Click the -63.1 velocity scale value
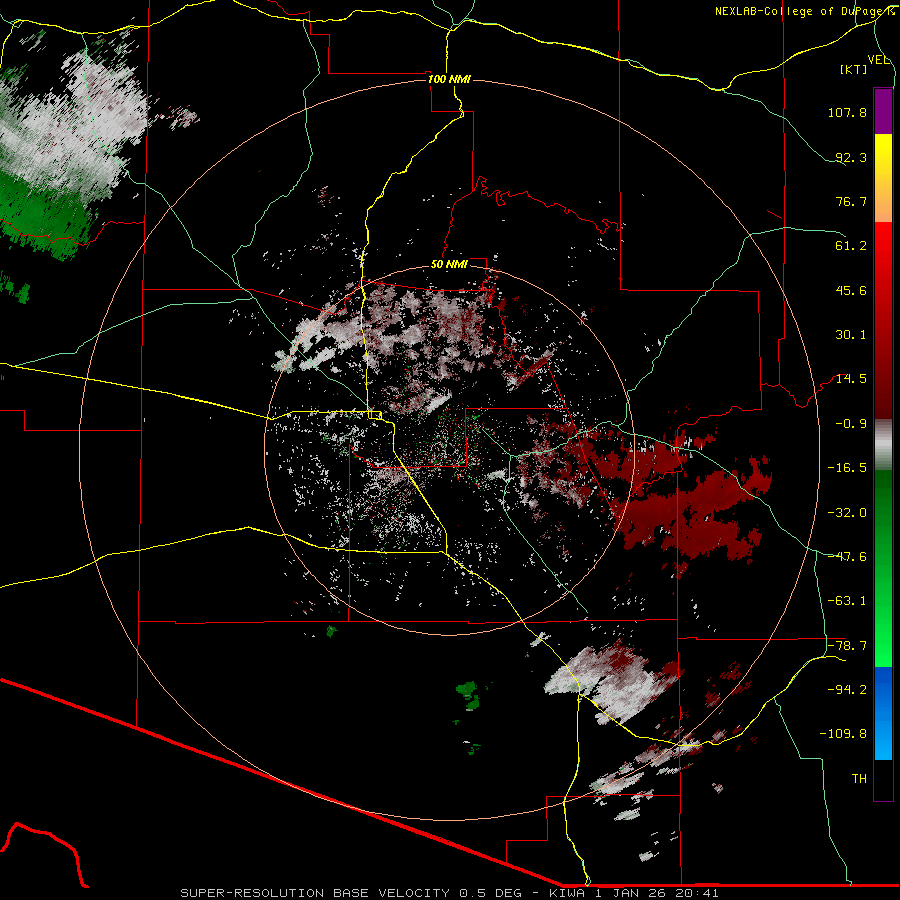Viewport: 900px width, 900px height. pos(847,601)
